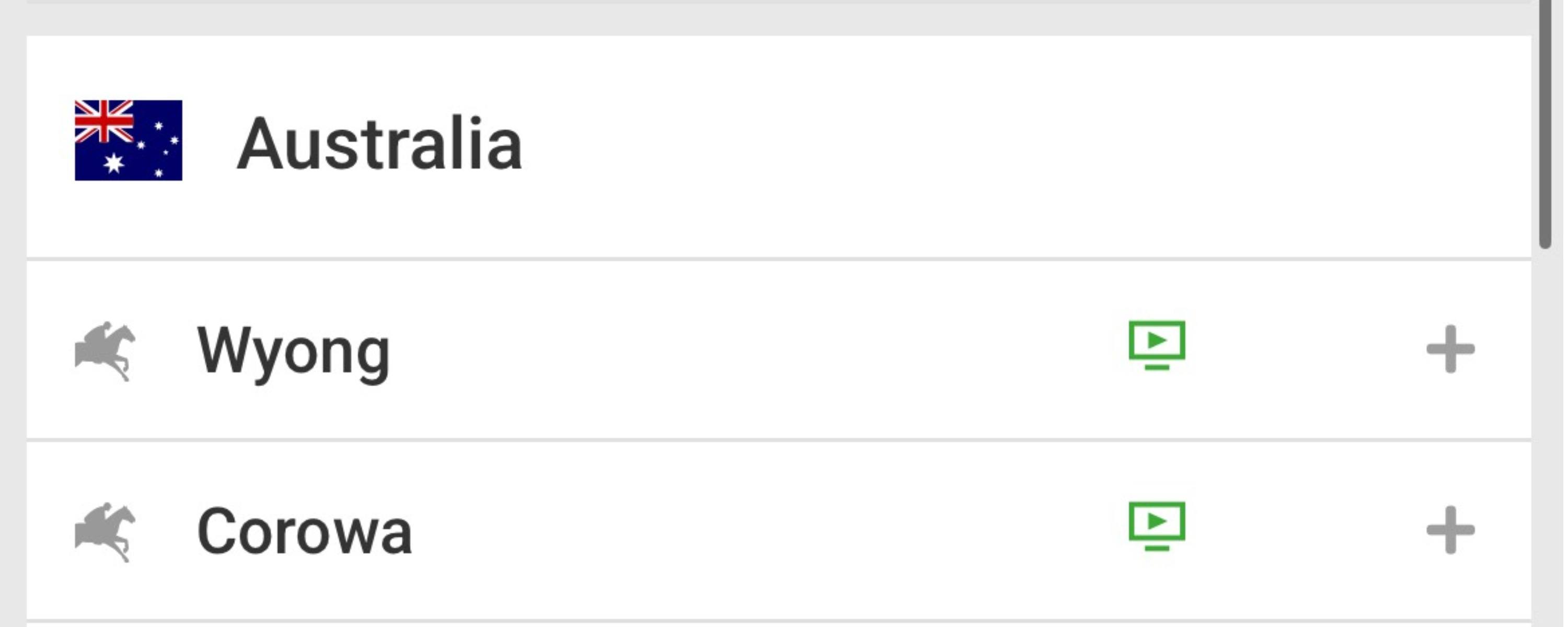Expand the Wyong meeting with plus
The height and width of the screenshot is (627, 1568).
tap(1450, 349)
